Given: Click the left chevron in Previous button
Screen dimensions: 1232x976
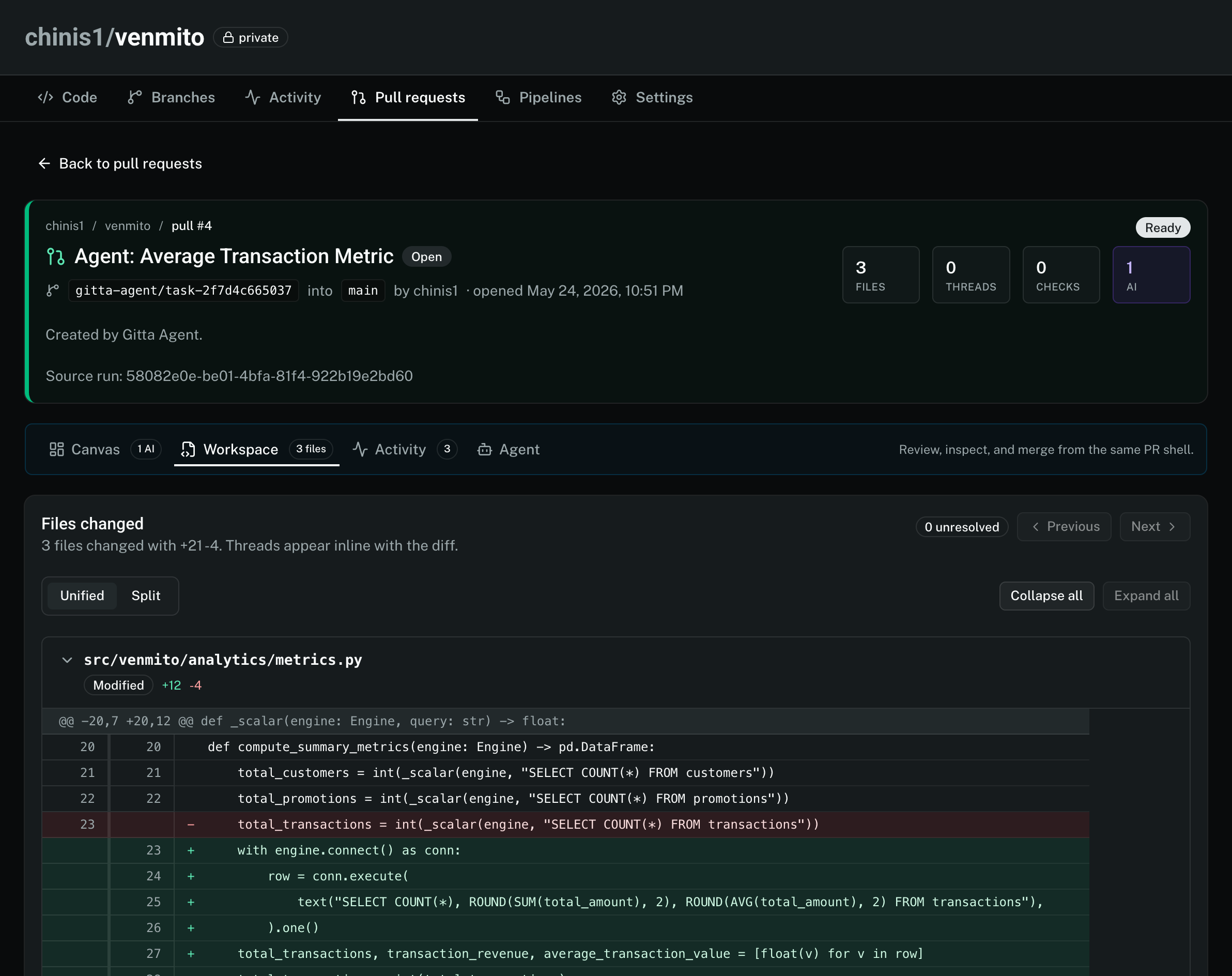Looking at the screenshot, I should (1036, 527).
